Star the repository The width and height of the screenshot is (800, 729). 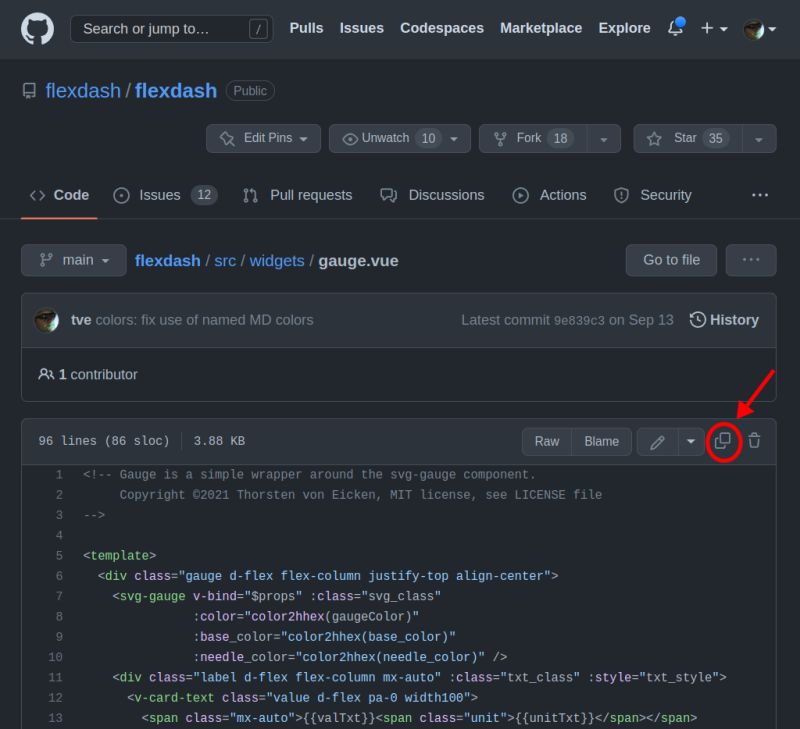click(687, 138)
